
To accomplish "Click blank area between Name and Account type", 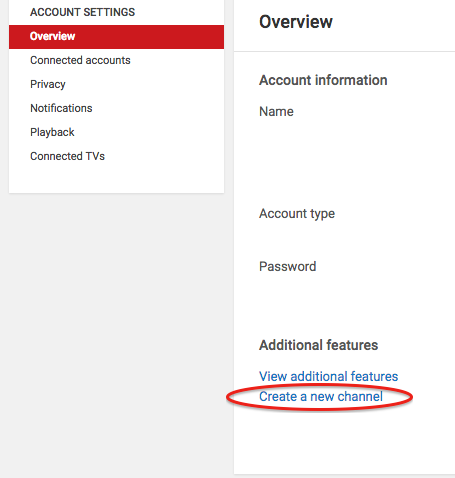I will [344, 163].
